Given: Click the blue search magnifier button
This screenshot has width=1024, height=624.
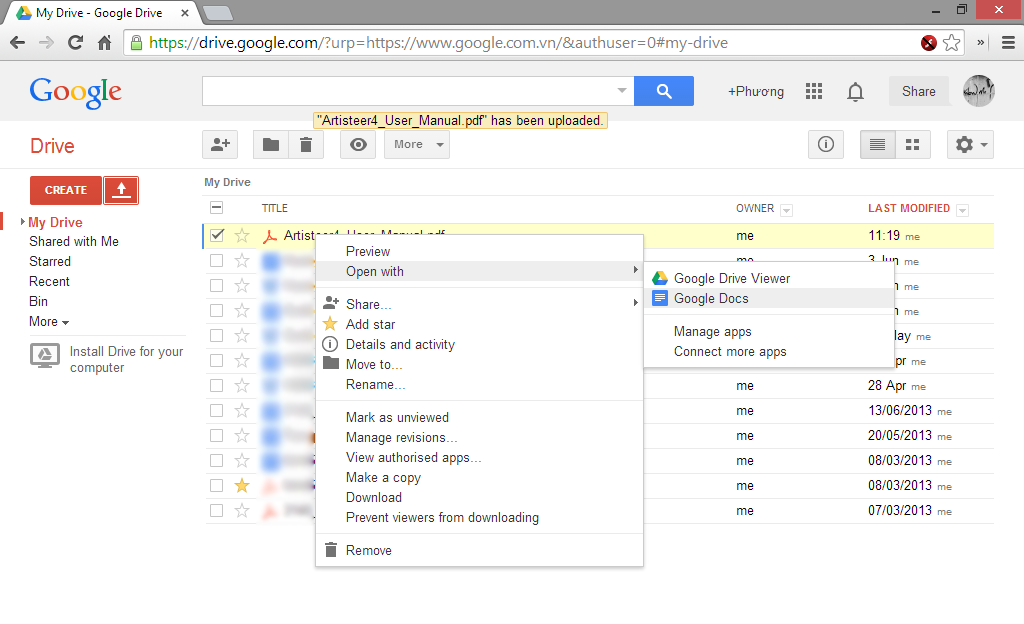Looking at the screenshot, I should [664, 91].
